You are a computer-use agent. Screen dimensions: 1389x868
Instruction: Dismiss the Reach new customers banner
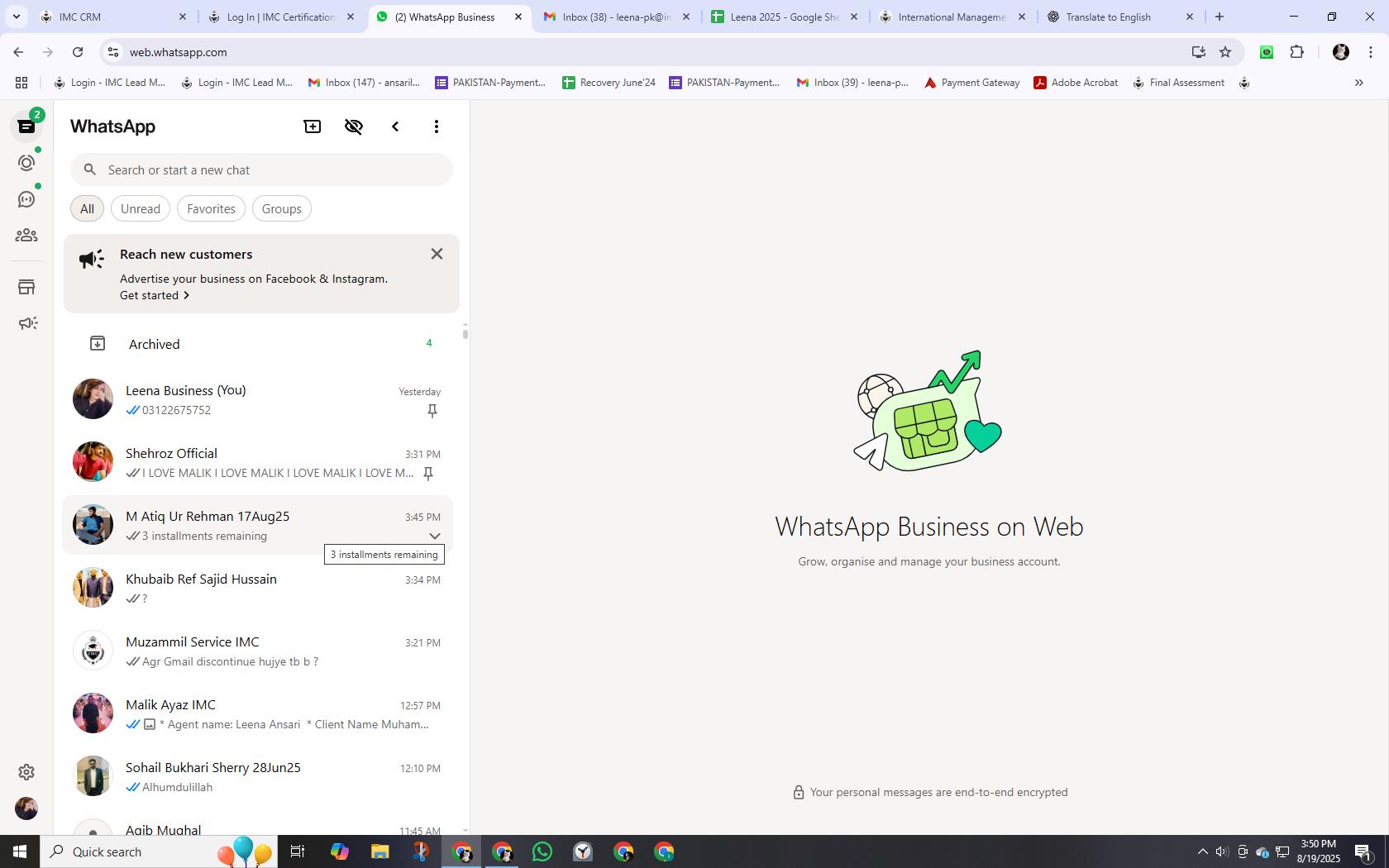[x=437, y=254]
